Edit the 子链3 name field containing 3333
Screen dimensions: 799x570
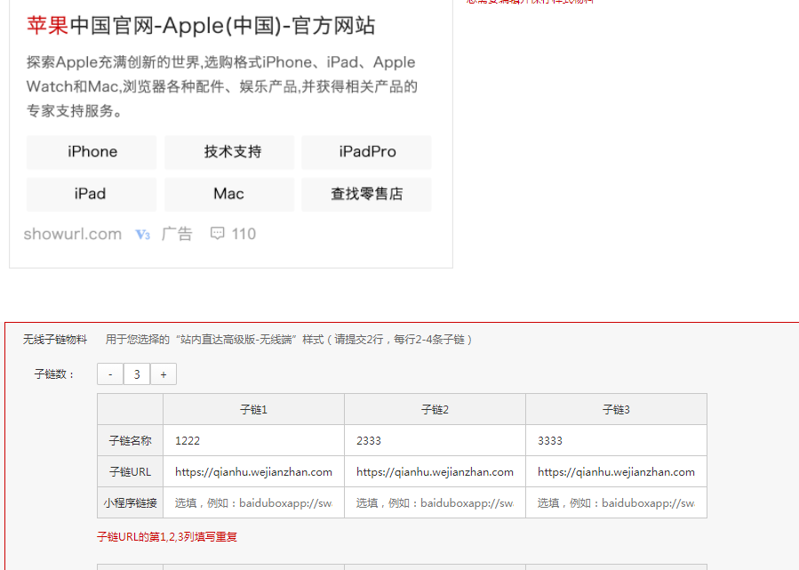(616, 441)
